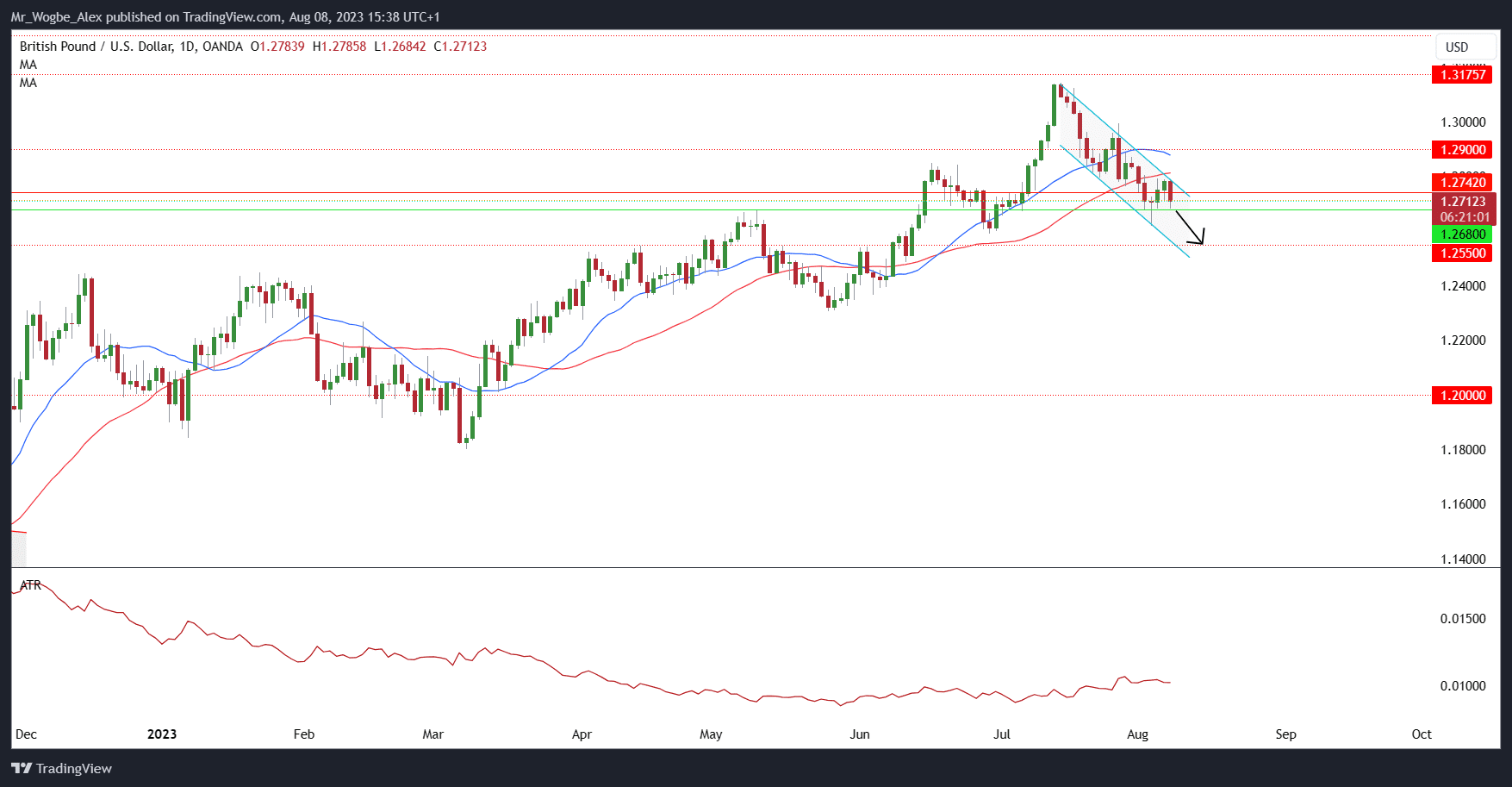Click the low value L1.26842

point(400,47)
